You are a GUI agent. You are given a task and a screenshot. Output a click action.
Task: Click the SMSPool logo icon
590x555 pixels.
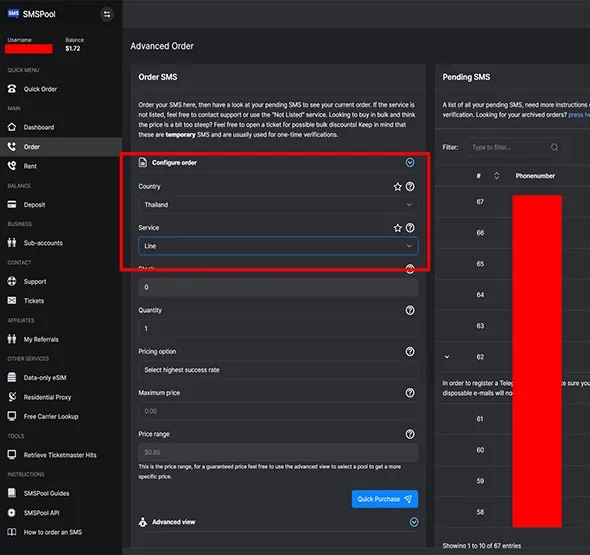(13, 14)
